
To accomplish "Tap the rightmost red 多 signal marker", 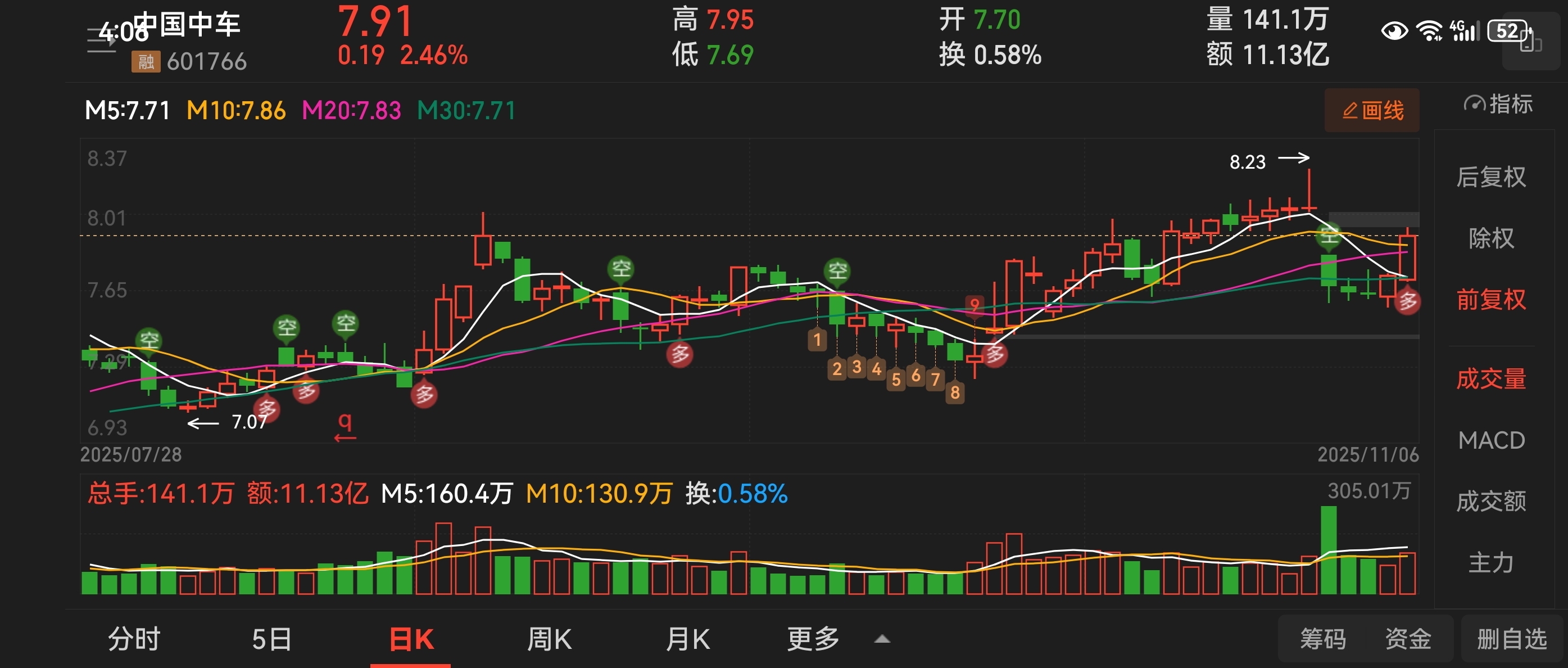I will point(1407,301).
